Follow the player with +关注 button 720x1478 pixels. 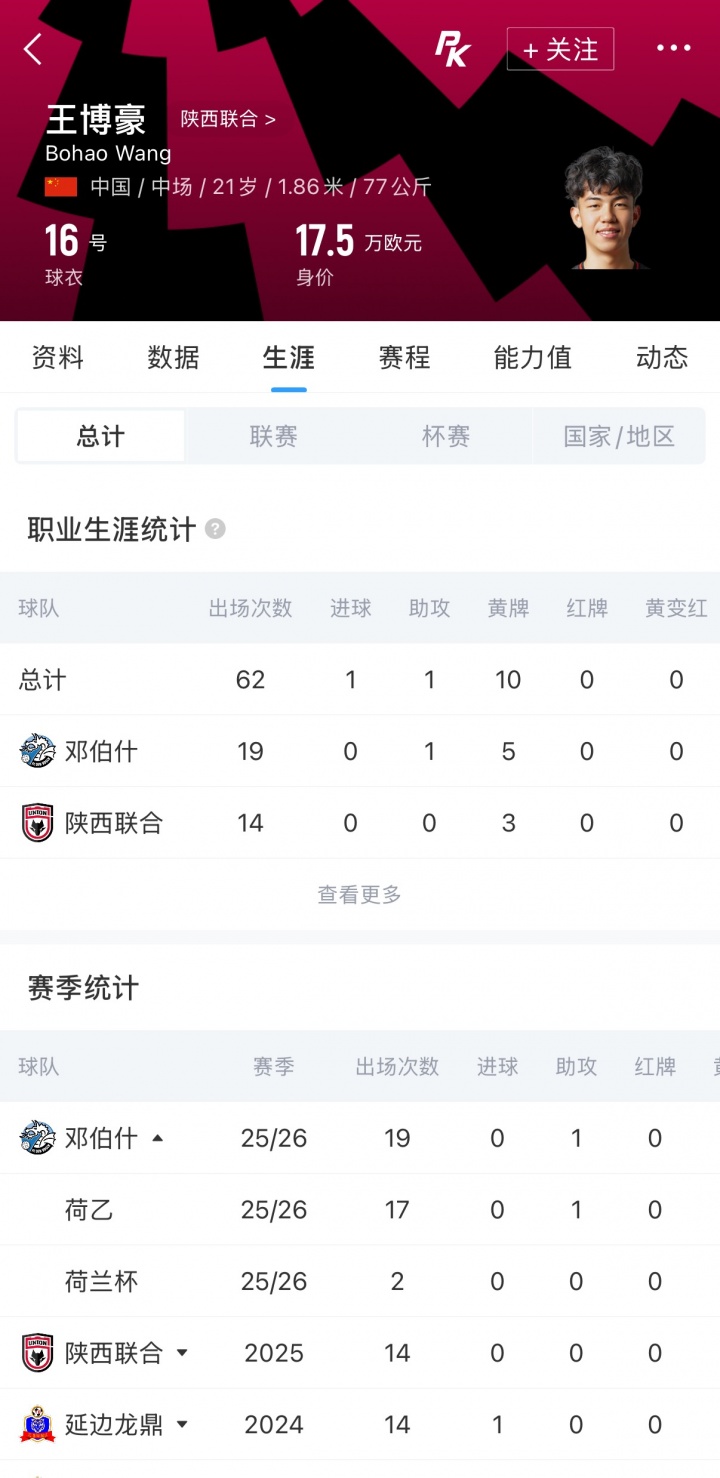pyautogui.click(x=560, y=49)
